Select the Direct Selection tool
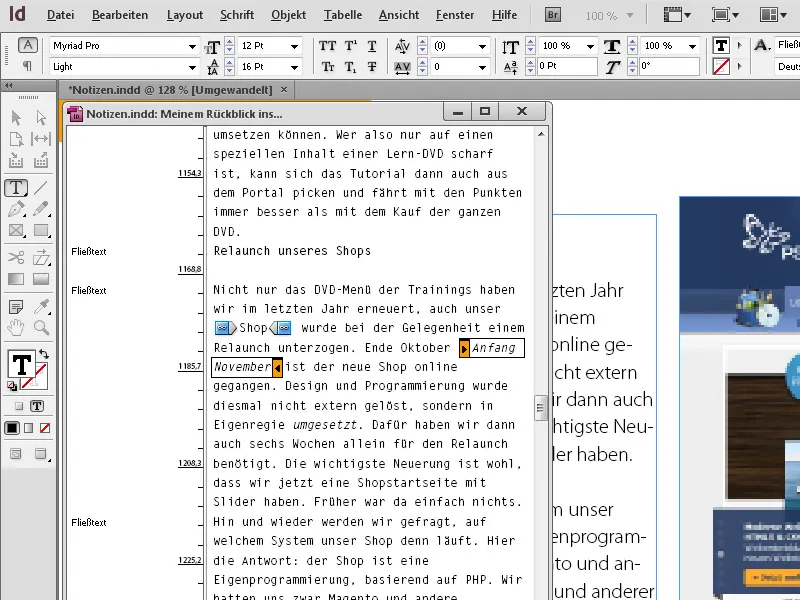The height and width of the screenshot is (600, 800). pyautogui.click(x=41, y=118)
